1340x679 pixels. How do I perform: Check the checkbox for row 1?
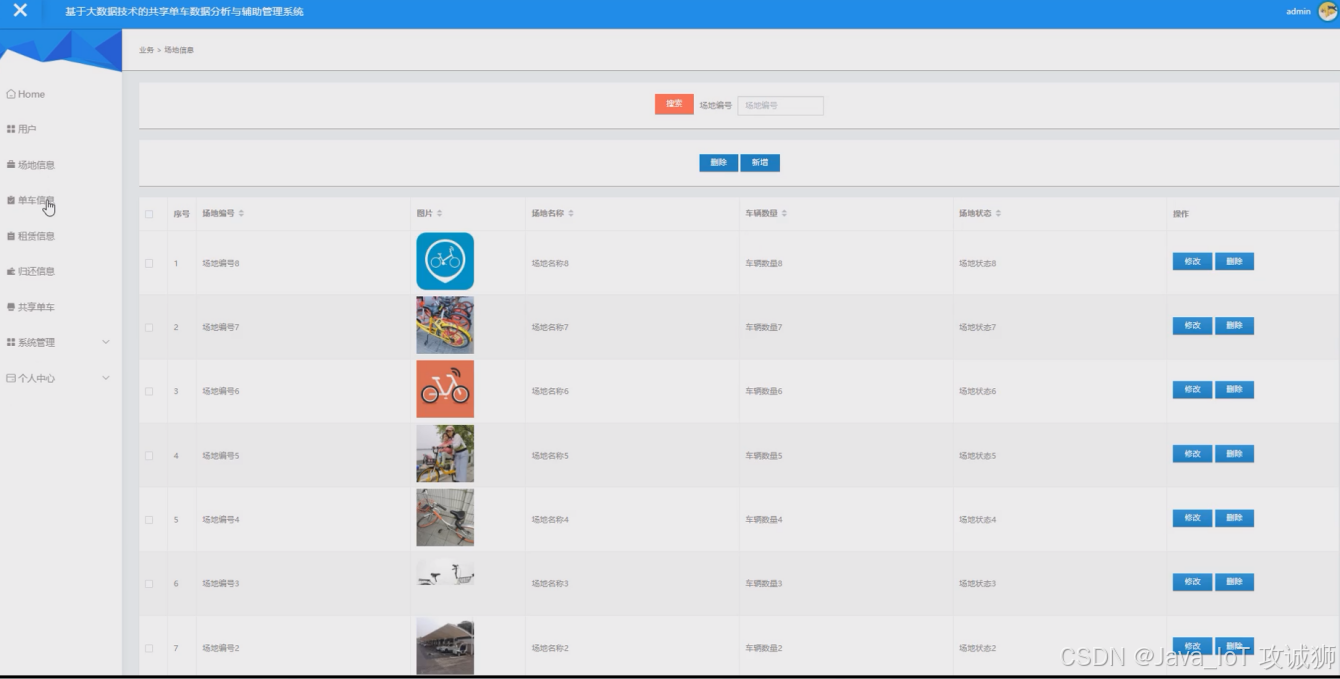tap(149, 263)
